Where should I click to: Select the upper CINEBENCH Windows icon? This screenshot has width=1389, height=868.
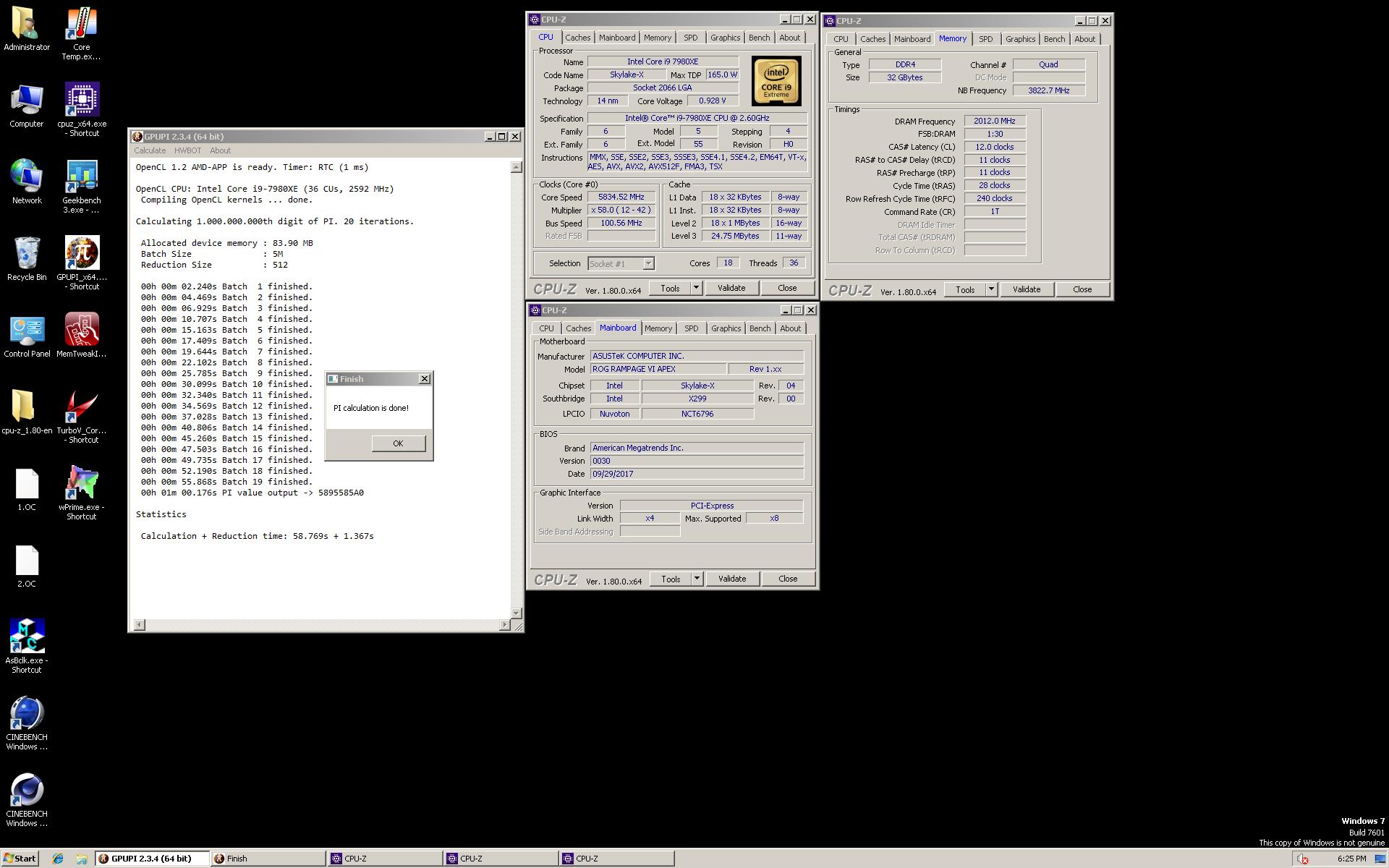pos(26,714)
